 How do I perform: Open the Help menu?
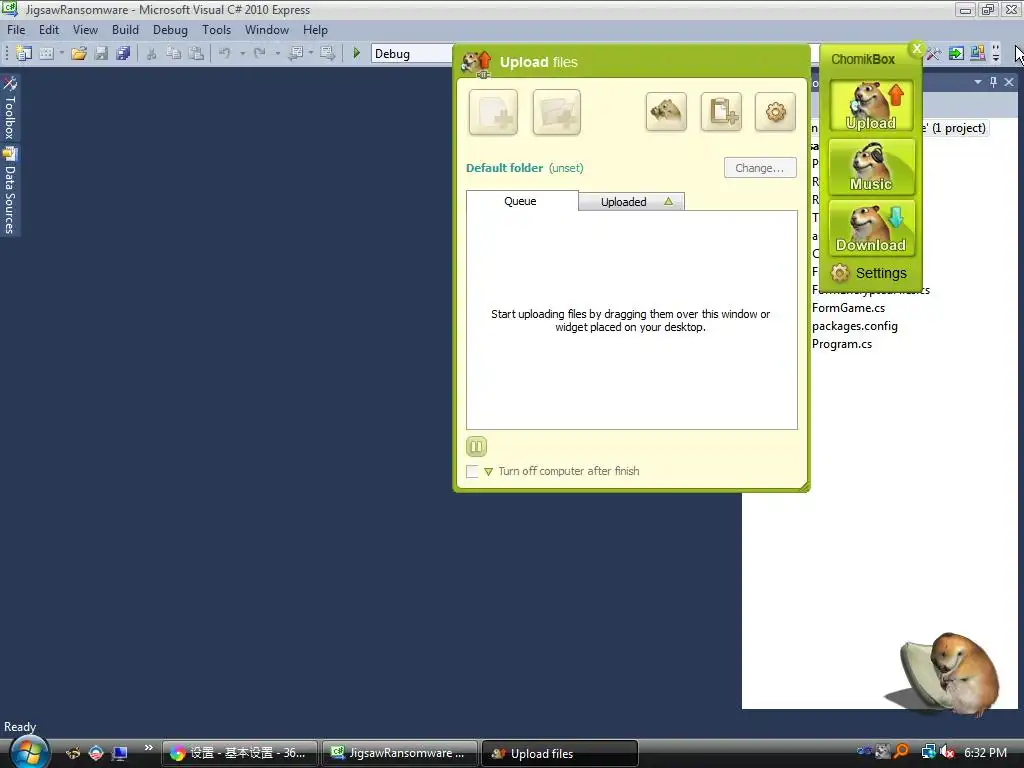click(315, 30)
